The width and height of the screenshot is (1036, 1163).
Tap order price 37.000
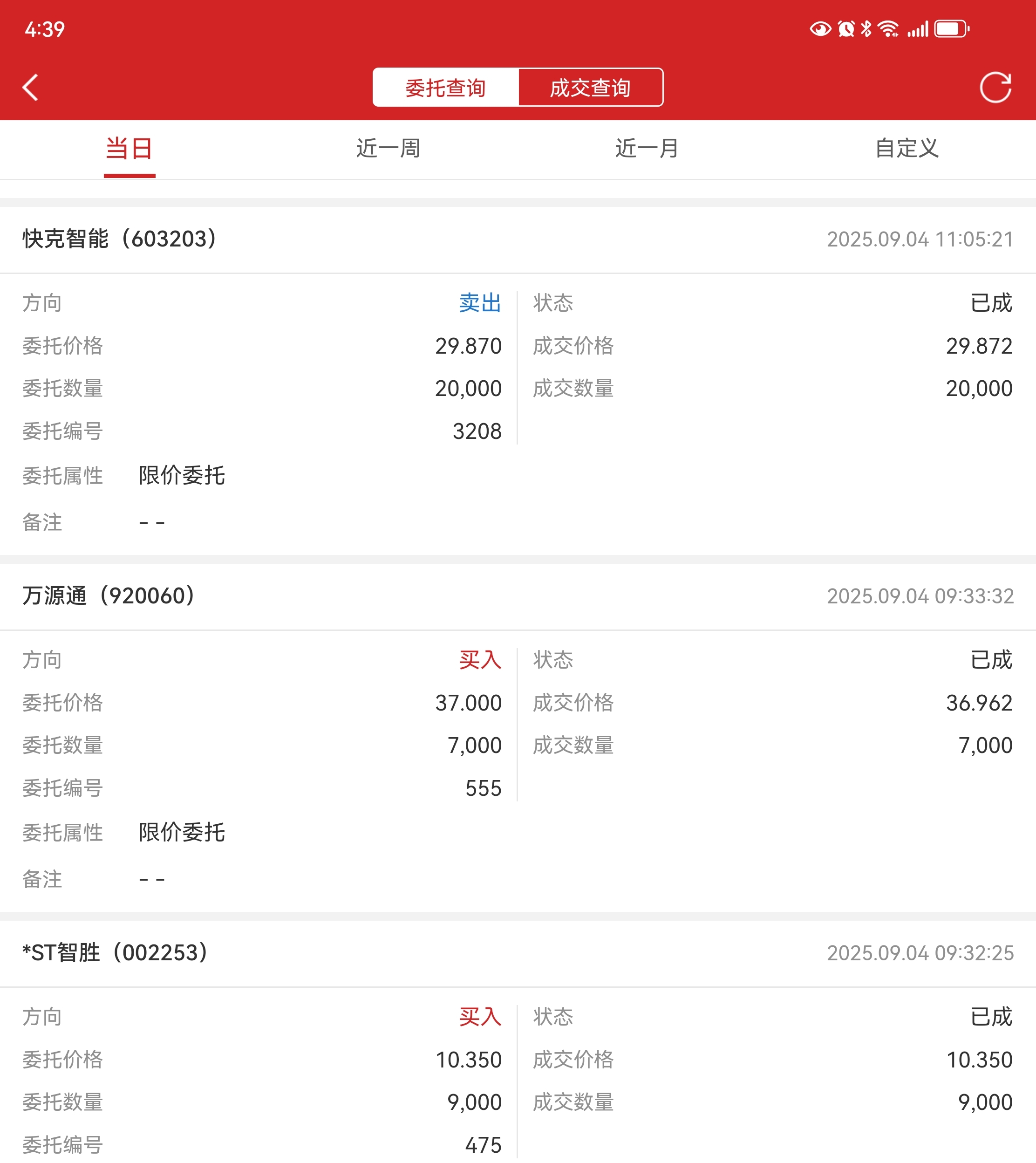(469, 703)
